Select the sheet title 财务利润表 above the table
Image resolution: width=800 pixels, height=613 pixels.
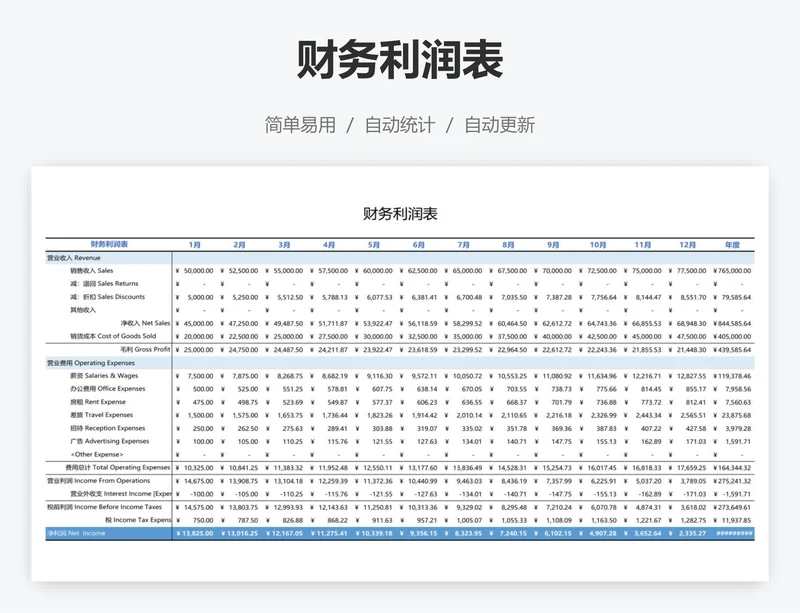coord(400,213)
